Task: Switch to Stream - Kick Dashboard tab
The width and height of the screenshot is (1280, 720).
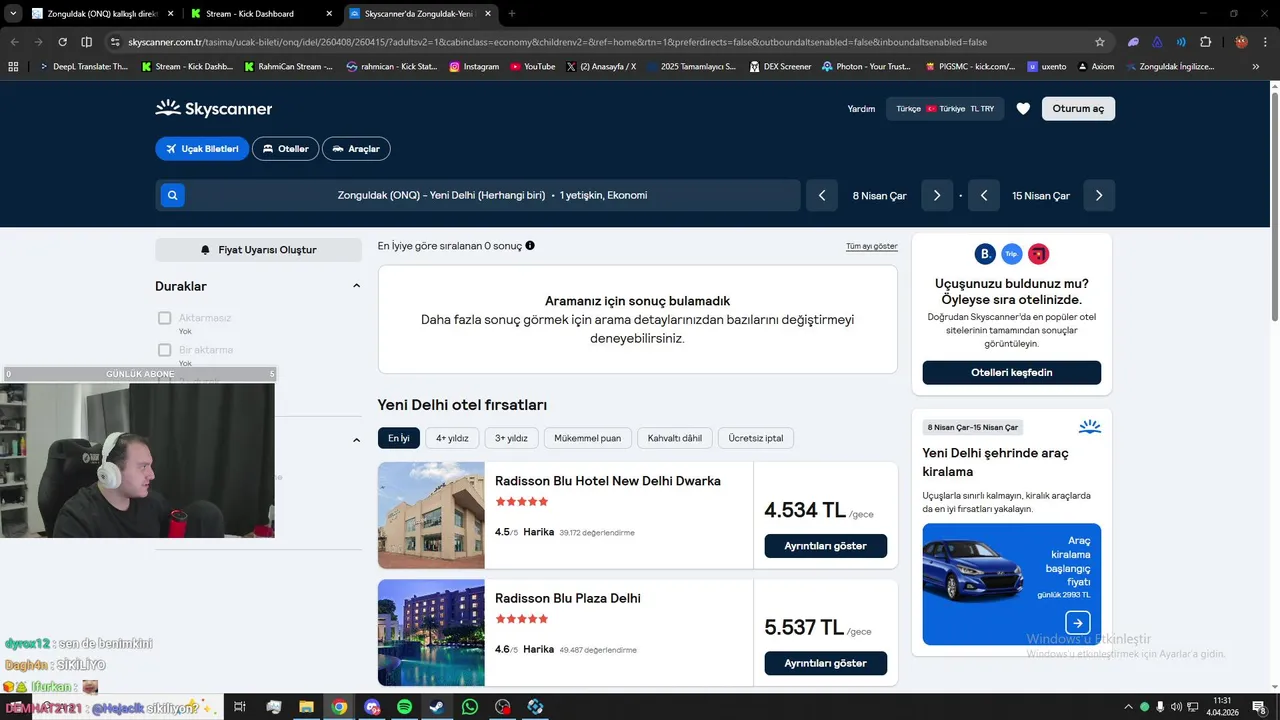Action: [x=260, y=14]
